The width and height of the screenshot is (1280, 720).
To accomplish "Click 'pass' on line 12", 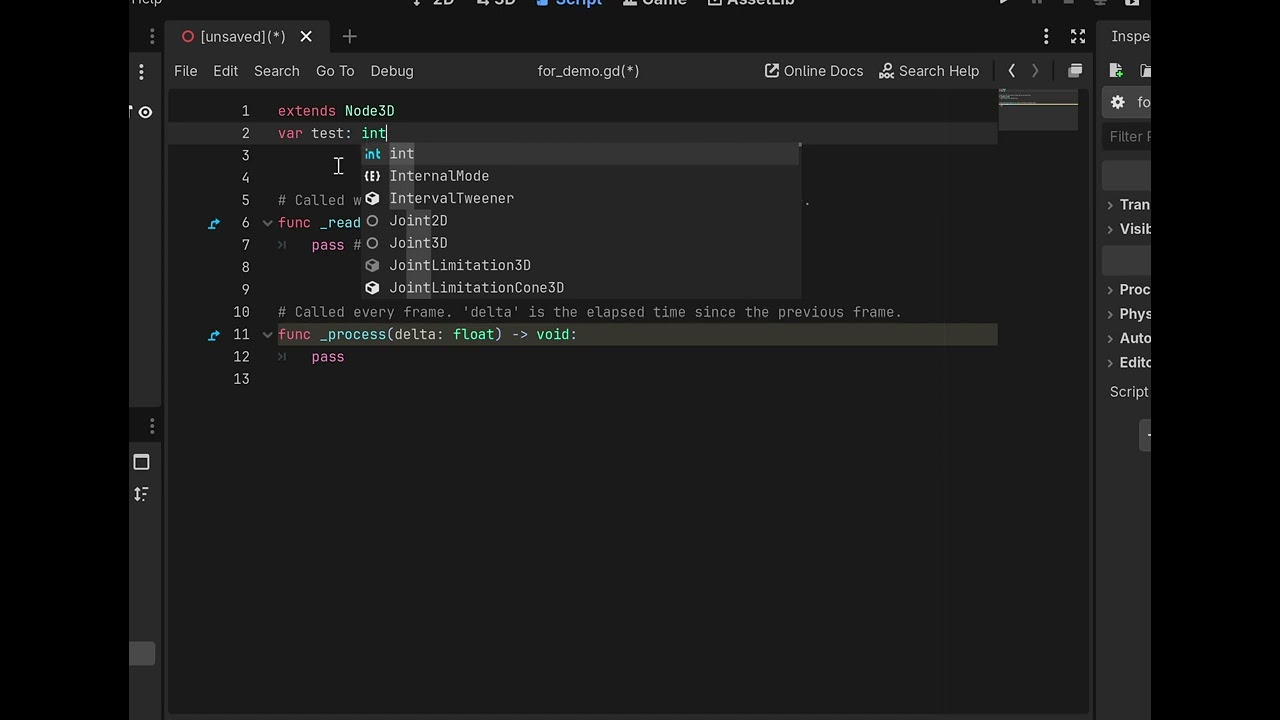I will [x=328, y=357].
